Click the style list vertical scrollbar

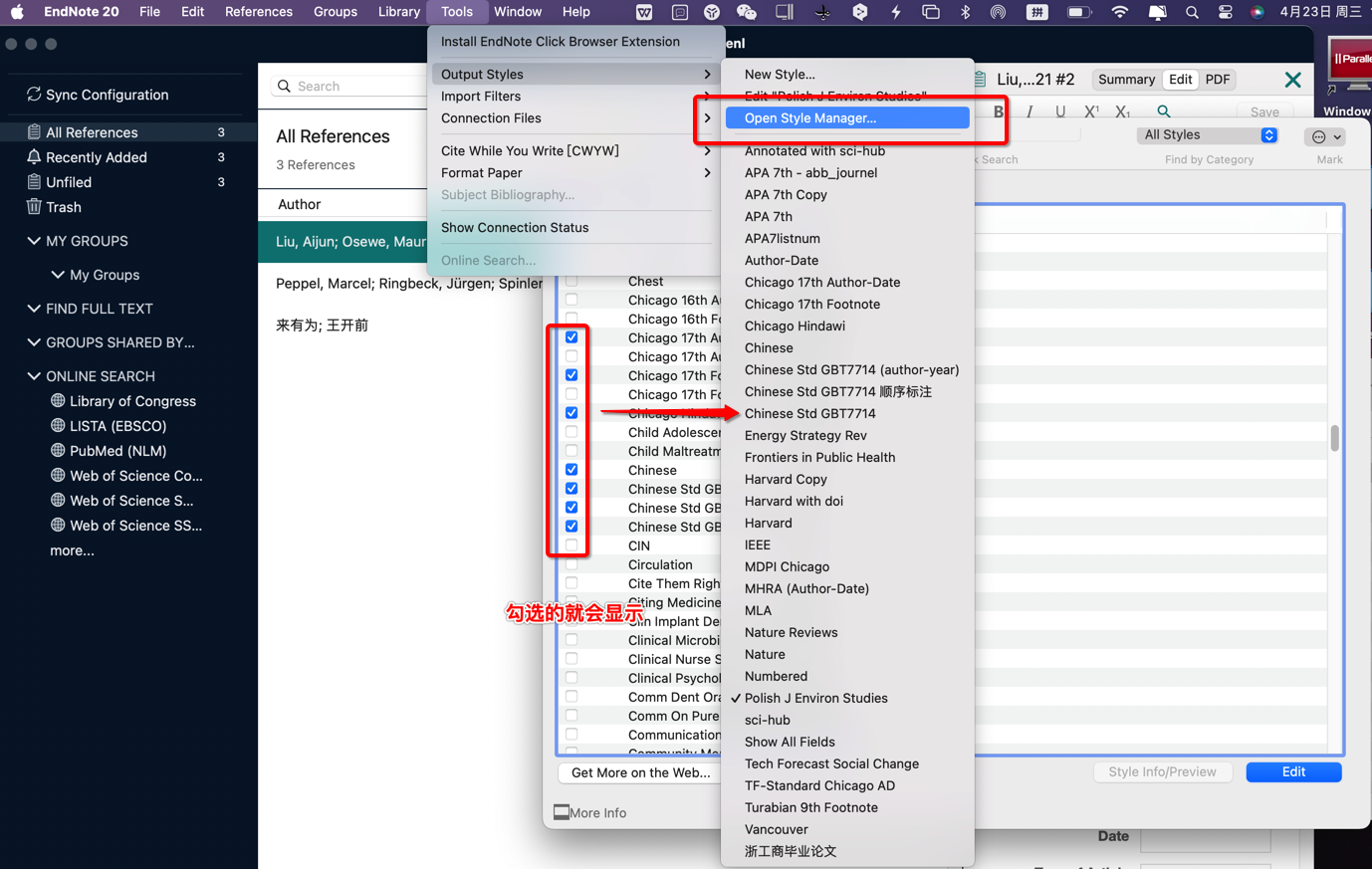[x=1334, y=438]
